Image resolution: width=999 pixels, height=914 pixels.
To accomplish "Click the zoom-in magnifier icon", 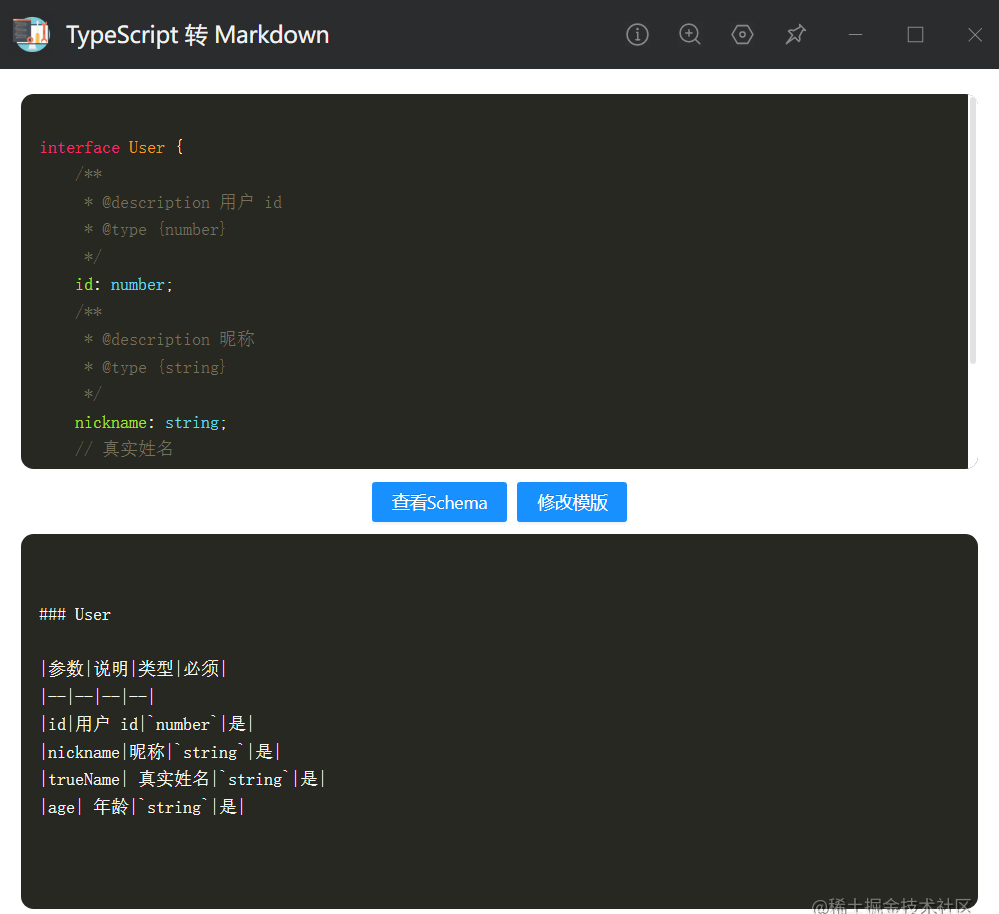I will pos(689,34).
